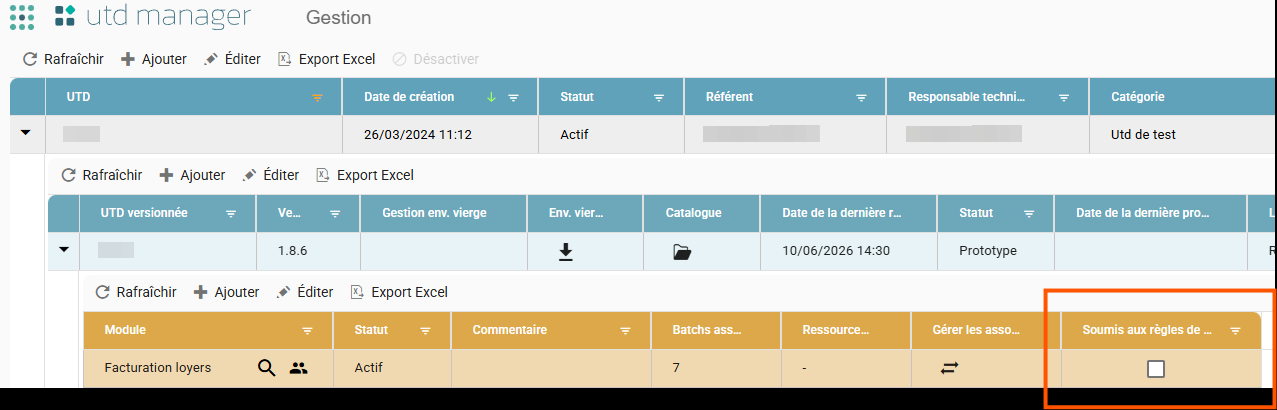This screenshot has height=410, width=1277.
Task: Collapse the UTD row dated 26/03/2024
Action: pos(26,132)
